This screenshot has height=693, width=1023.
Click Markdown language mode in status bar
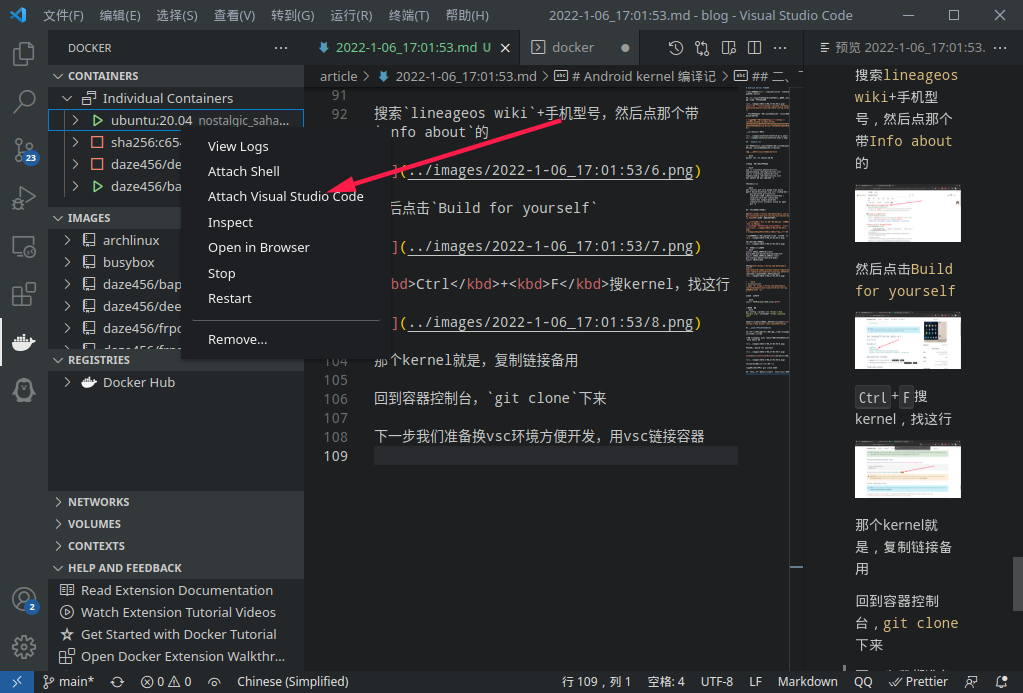[x=807, y=681]
